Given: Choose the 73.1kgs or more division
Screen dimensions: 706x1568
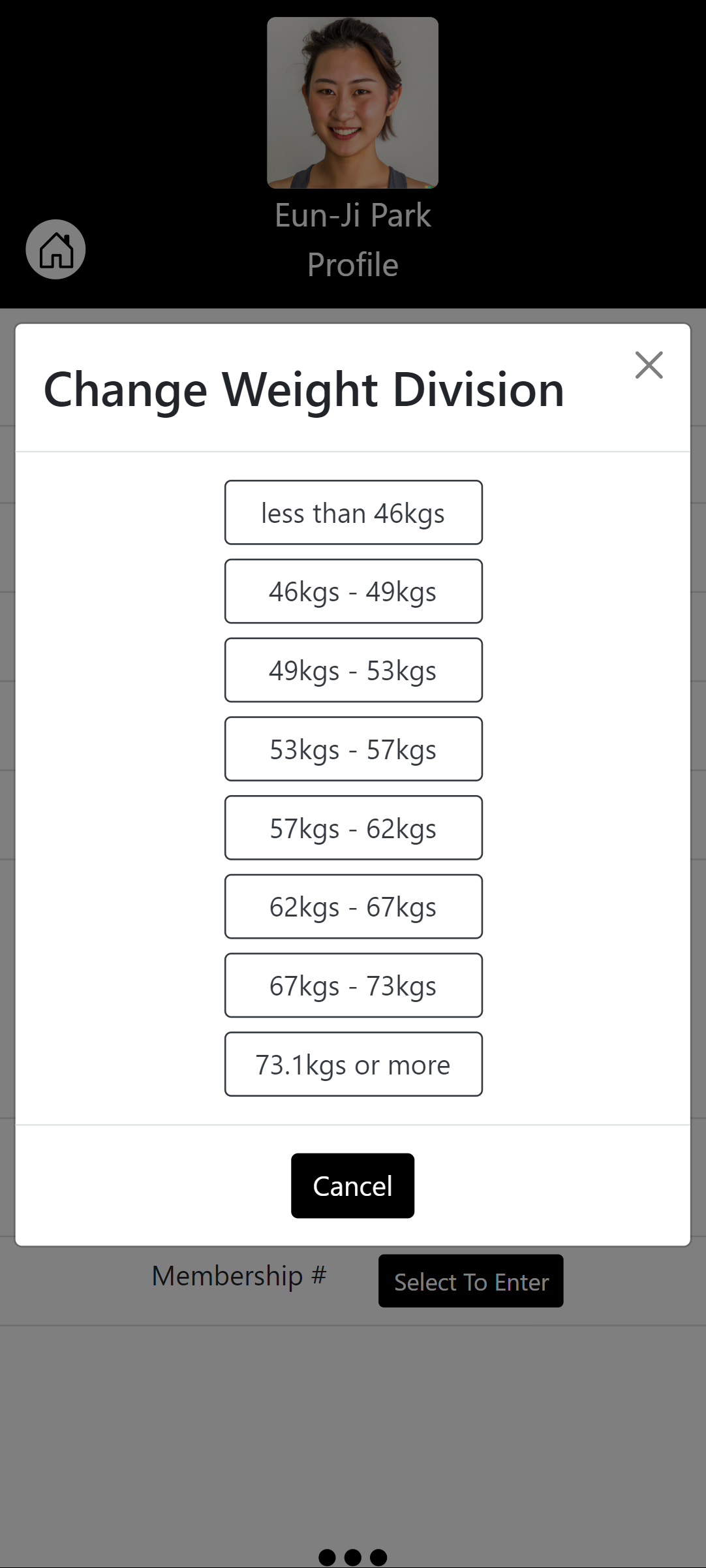Looking at the screenshot, I should tap(353, 1065).
